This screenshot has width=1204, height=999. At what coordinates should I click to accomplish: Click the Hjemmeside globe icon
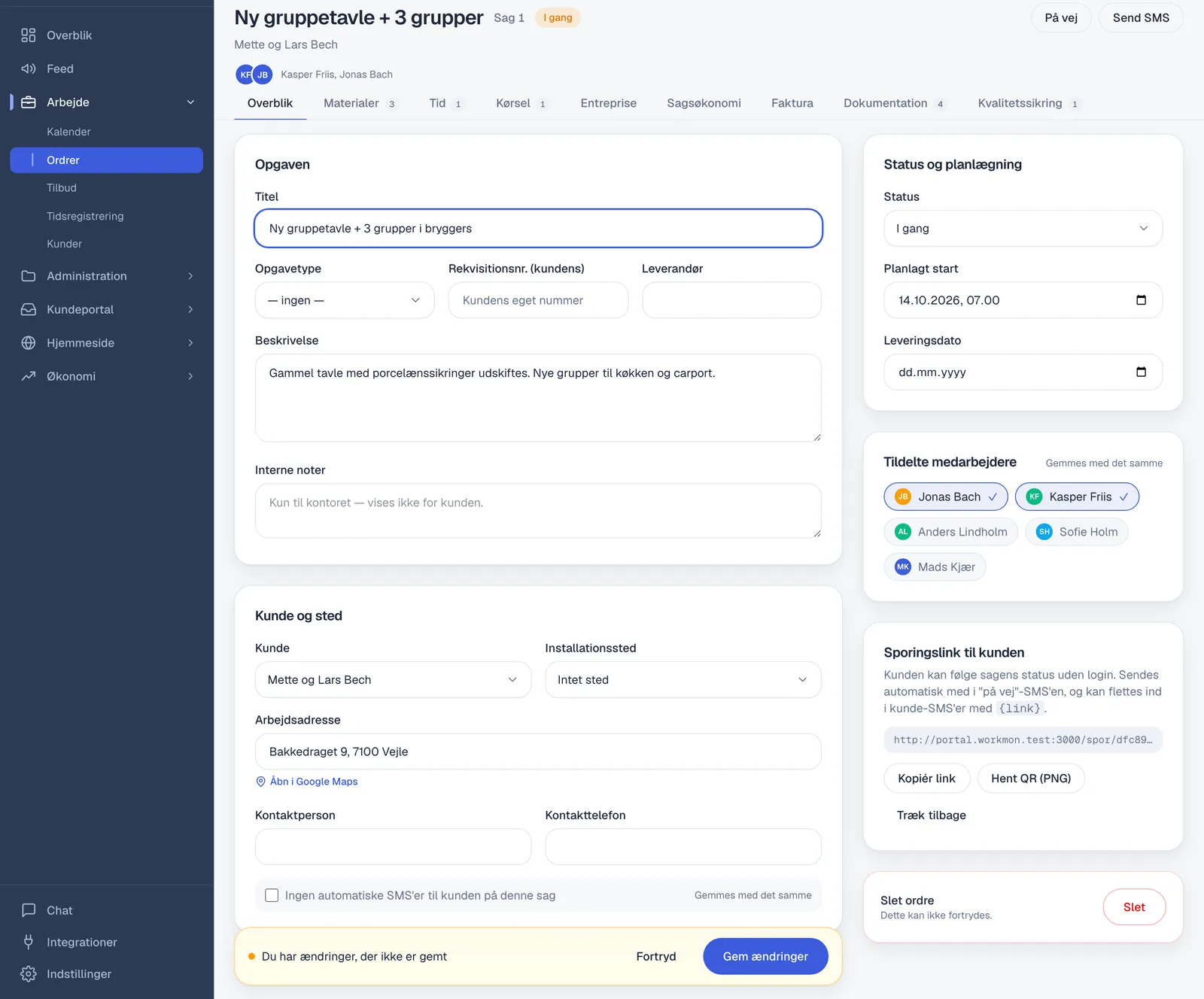tap(29, 343)
